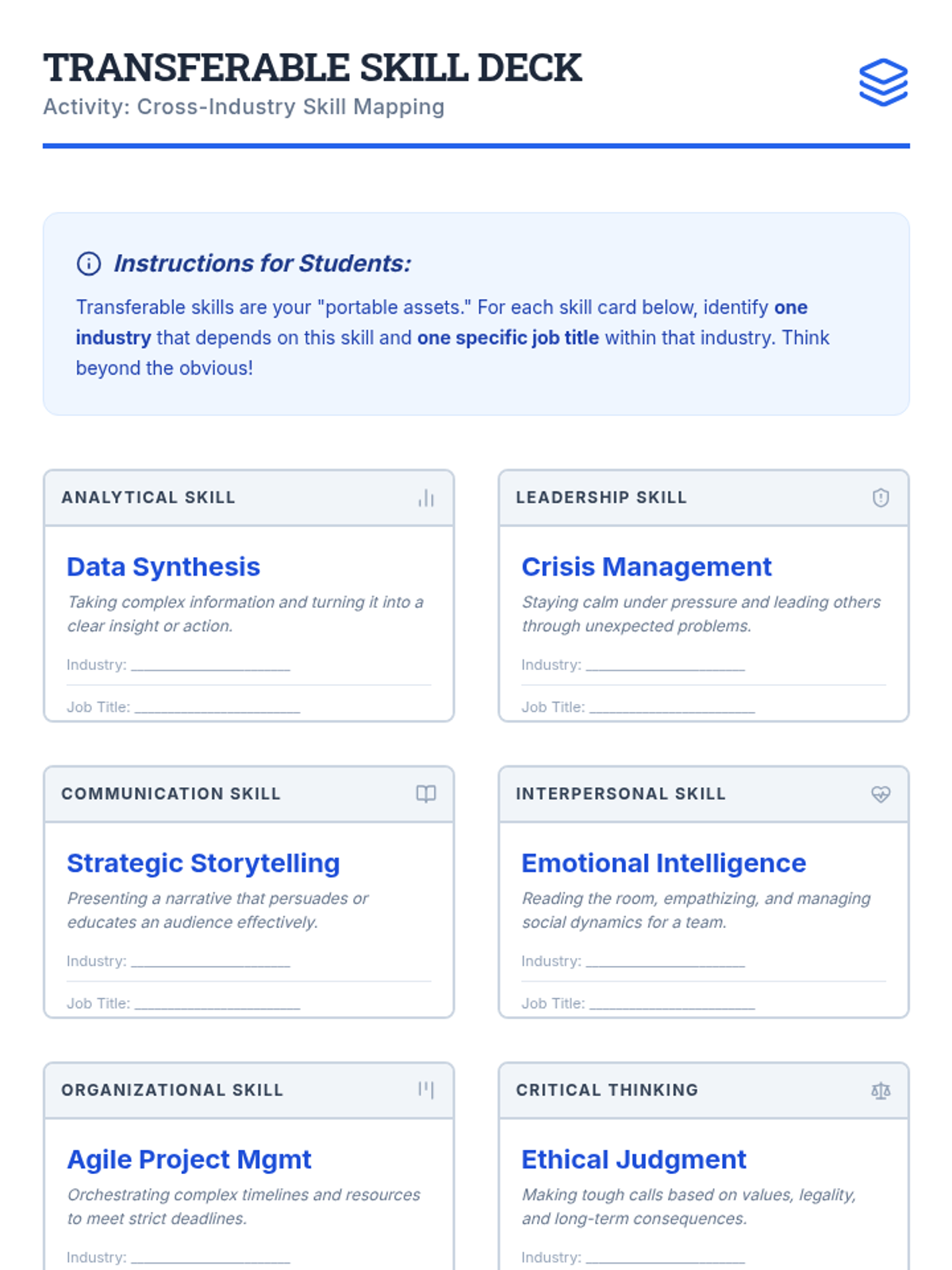Click the Industry blank under Ethical Judgment
952x1270 pixels.
[665, 1257]
